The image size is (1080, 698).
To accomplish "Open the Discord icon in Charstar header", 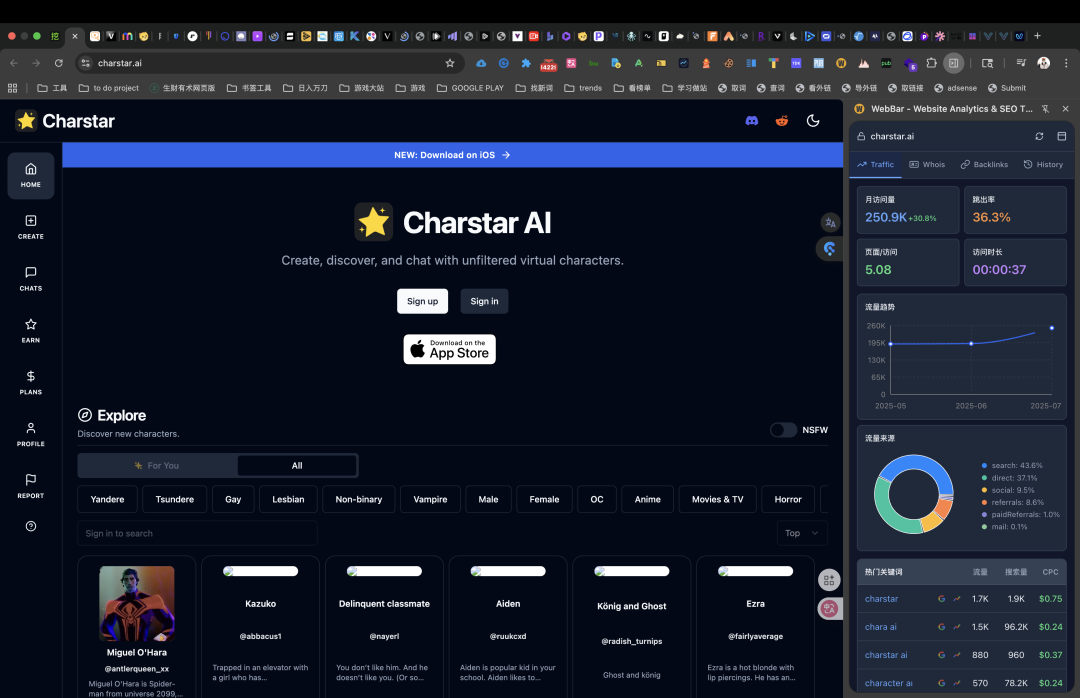I will (751, 121).
